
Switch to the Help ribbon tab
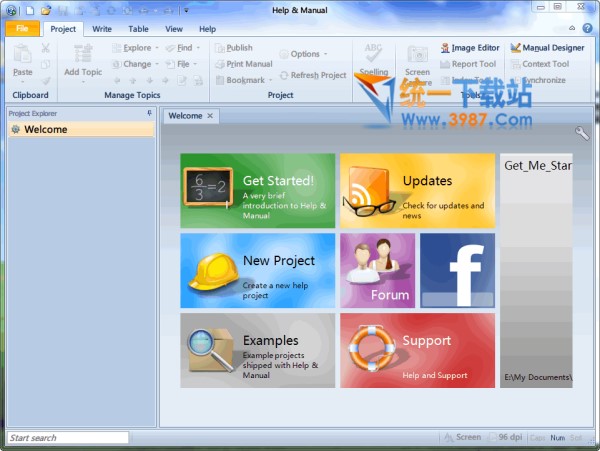pos(207,29)
